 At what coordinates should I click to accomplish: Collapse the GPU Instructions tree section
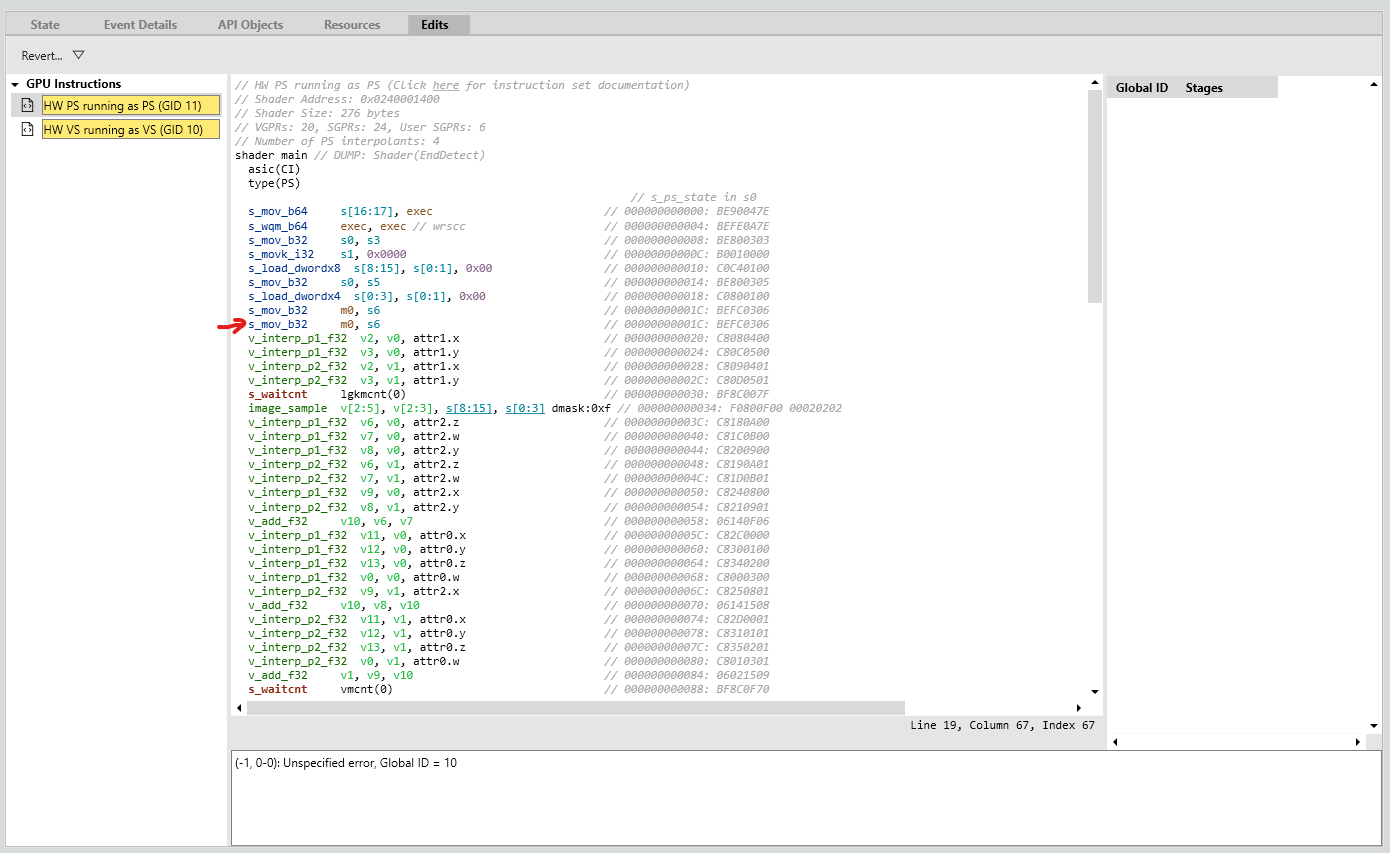[x=15, y=84]
